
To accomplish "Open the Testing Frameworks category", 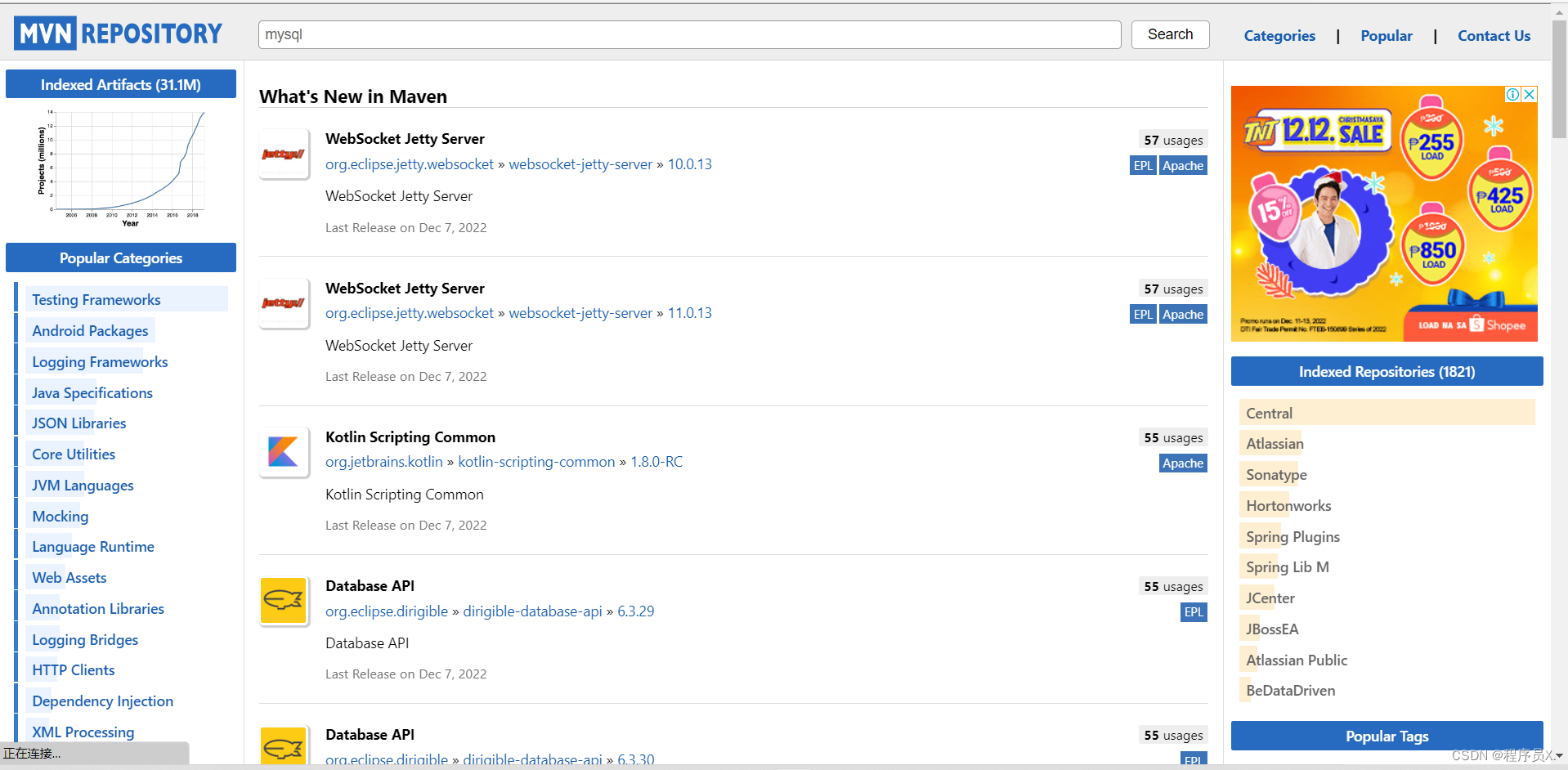I will pyautogui.click(x=96, y=300).
